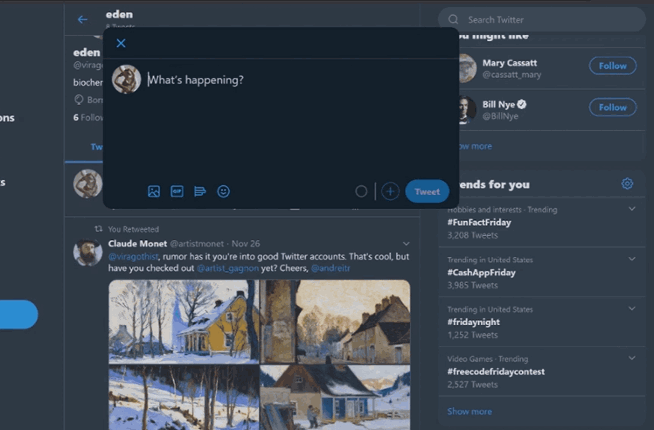654x430 pixels.
Task: Open chevron menu on Claude Monet tweet
Action: (406, 244)
